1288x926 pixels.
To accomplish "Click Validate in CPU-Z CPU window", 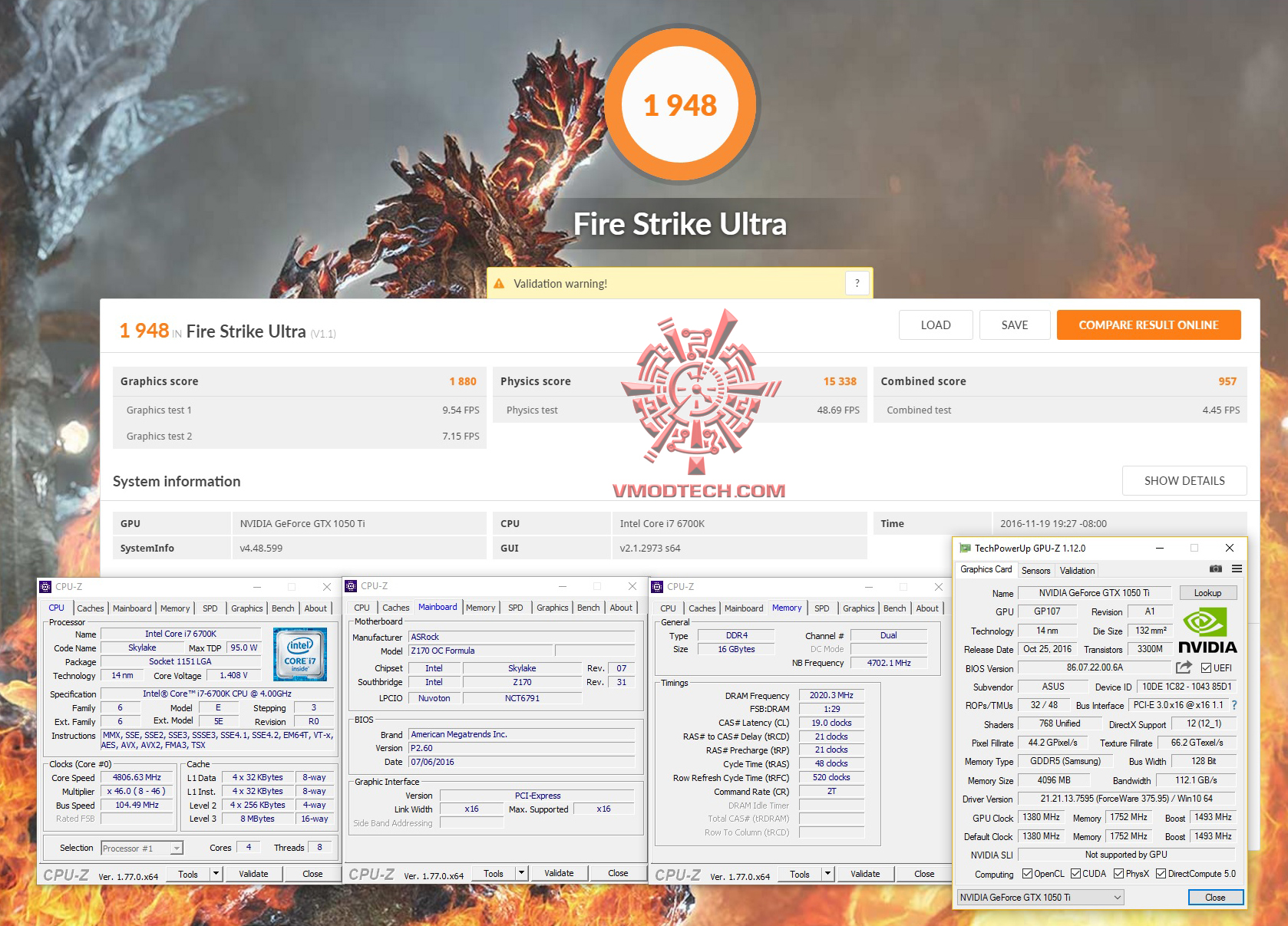I will [253, 873].
